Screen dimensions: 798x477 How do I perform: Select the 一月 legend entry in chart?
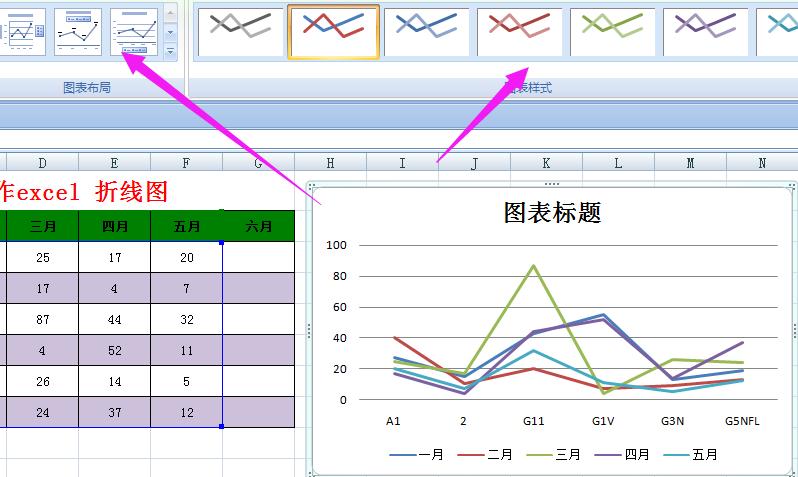click(x=416, y=454)
